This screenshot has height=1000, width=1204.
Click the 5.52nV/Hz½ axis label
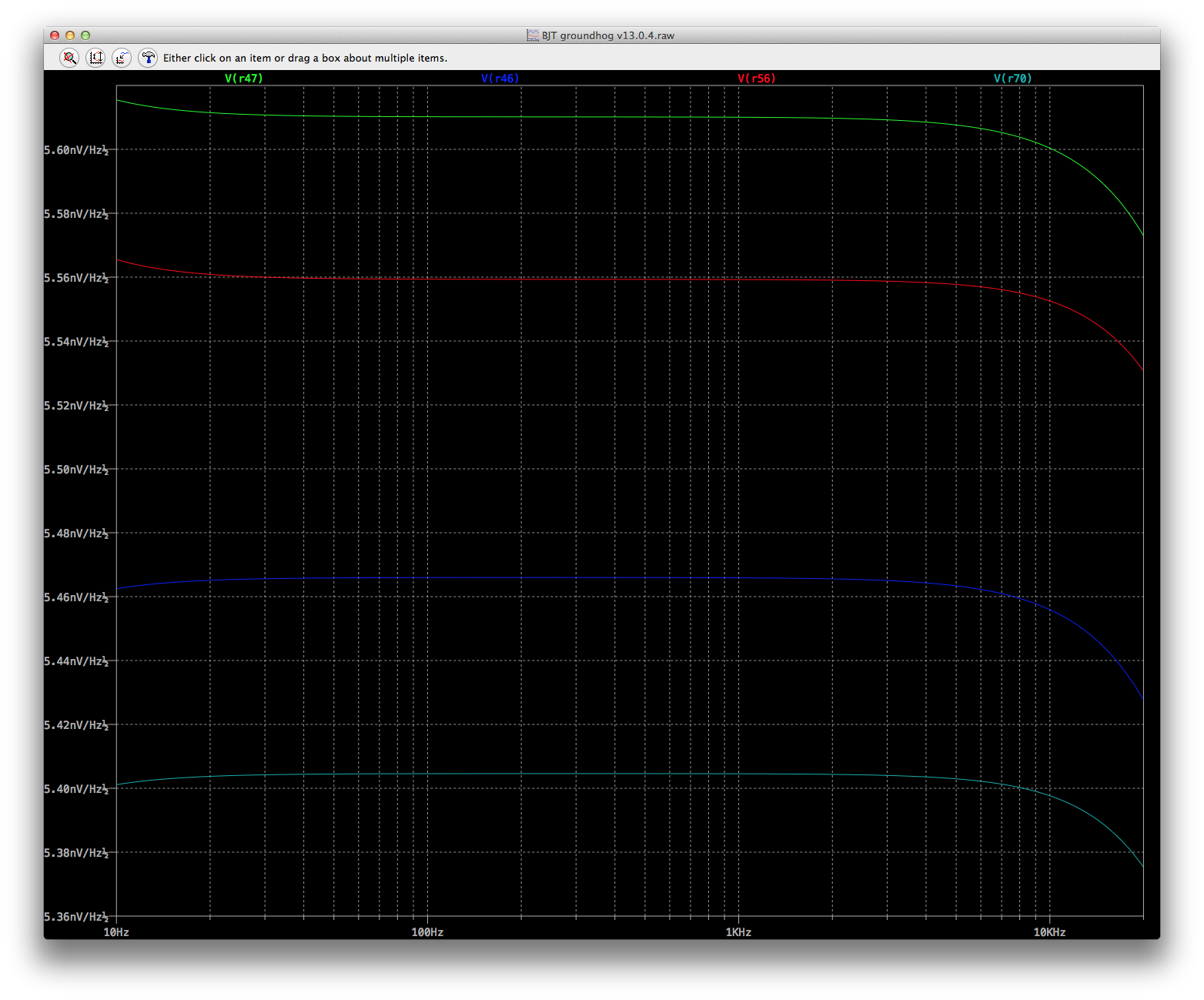click(76, 406)
